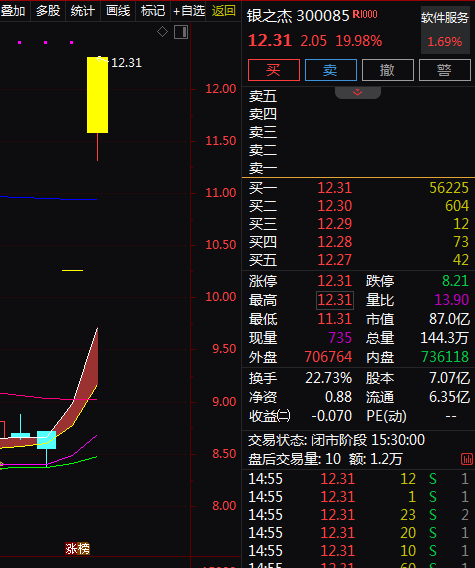Screen dimensions: 475x568
Task: Click the 8.00 price axis label
Action: click(x=224, y=506)
